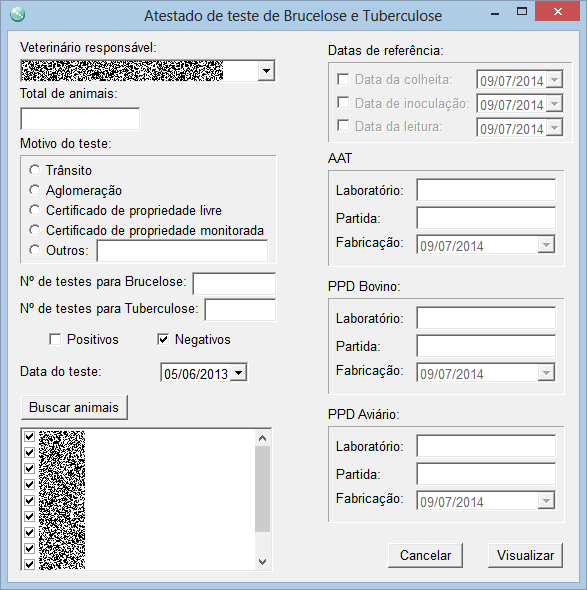Viewport: 587px width, 590px height.
Task: Focus Nº de testes para Brucelose field
Action: (234, 283)
